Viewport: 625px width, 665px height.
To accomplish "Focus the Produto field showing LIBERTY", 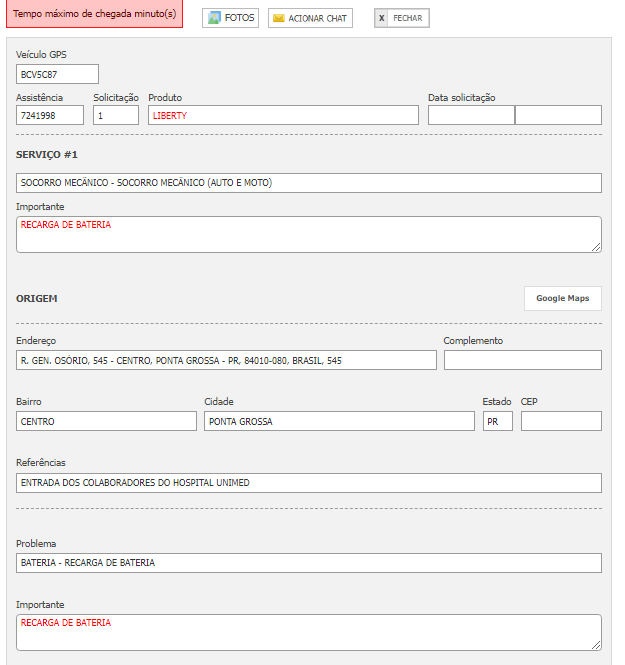I will [x=283, y=115].
